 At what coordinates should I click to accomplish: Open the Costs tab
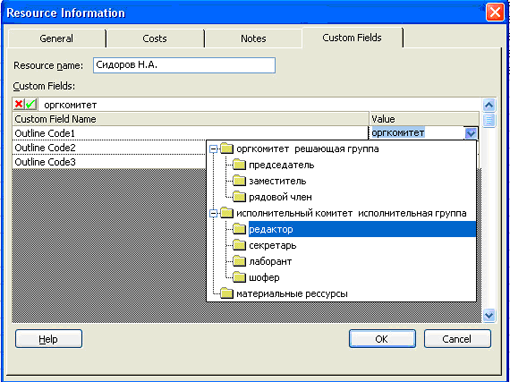155,39
